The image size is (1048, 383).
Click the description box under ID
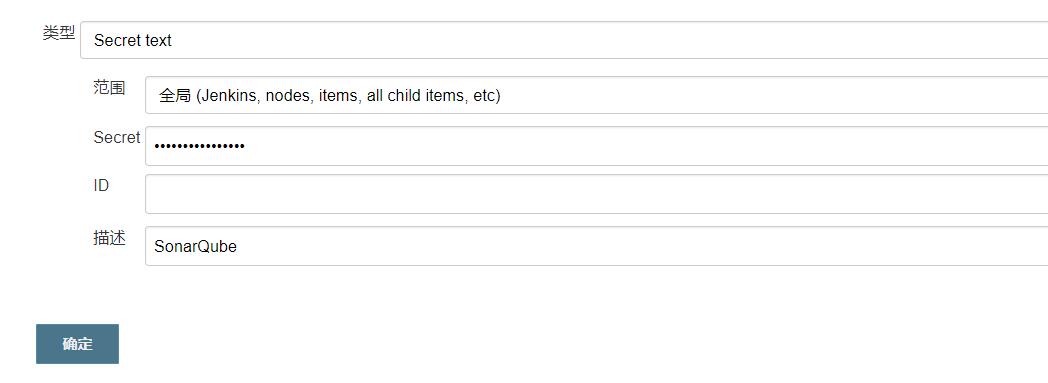tap(596, 246)
